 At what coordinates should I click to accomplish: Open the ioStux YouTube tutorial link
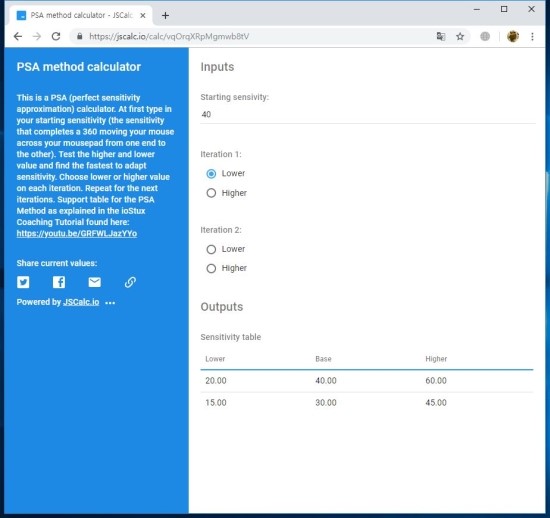point(77,234)
